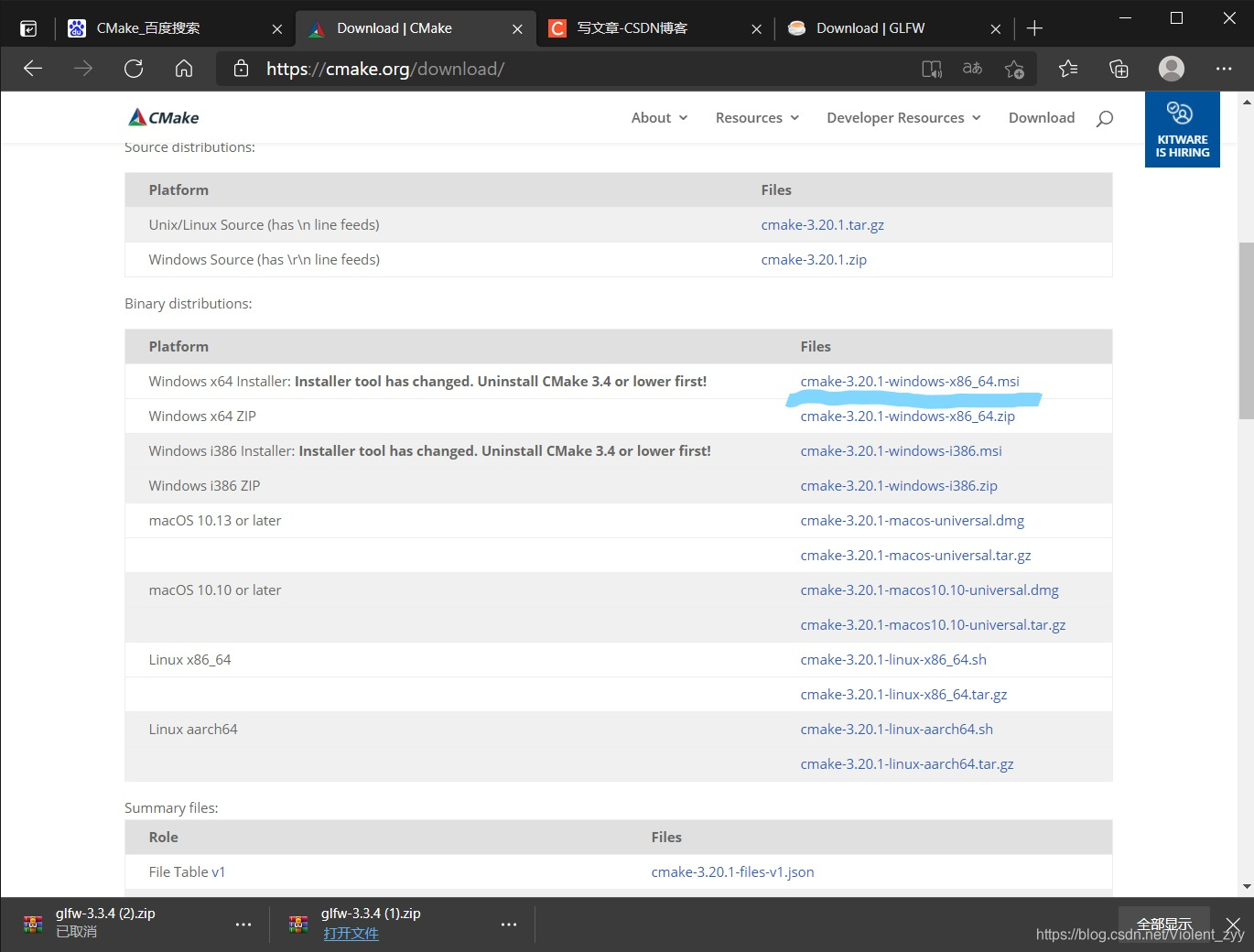Click the forward navigation arrow
Image resolution: width=1254 pixels, height=952 pixels.
(x=83, y=69)
